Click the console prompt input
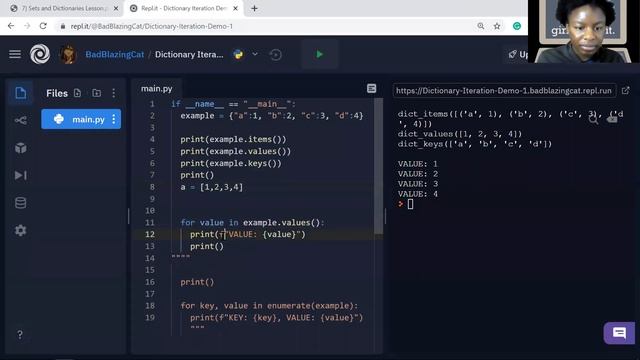640x360 pixels. click(x=410, y=204)
